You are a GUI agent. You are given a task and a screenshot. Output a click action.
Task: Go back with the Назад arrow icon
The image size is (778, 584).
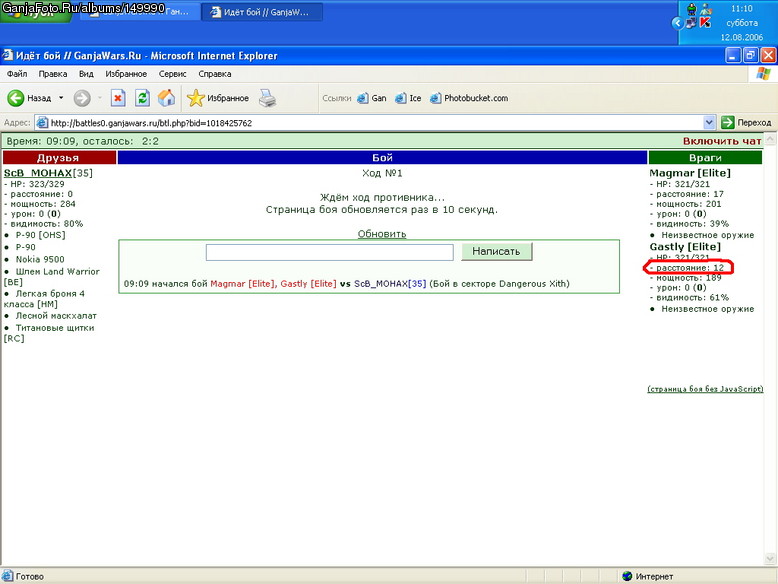pyautogui.click(x=15, y=98)
